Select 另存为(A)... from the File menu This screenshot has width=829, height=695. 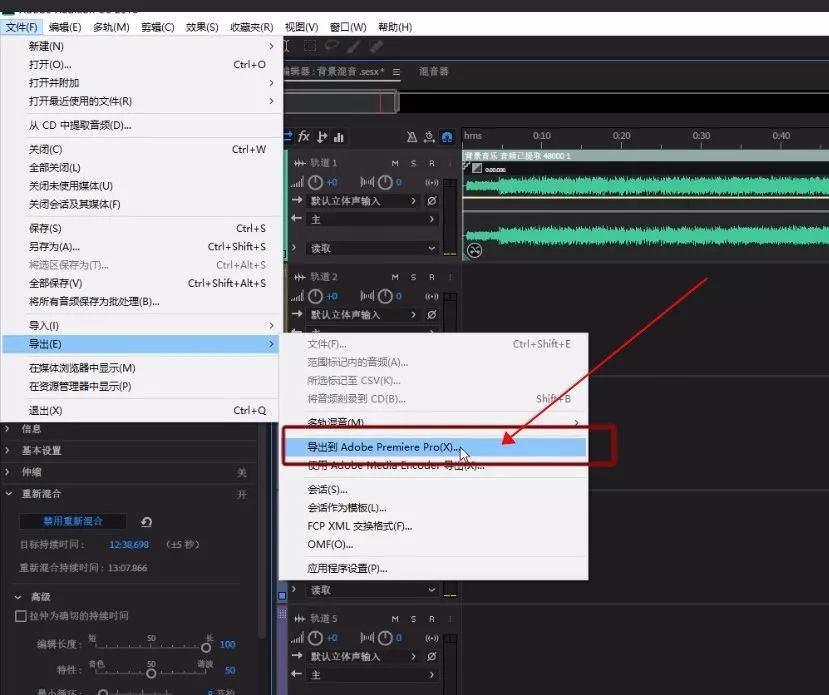point(54,247)
